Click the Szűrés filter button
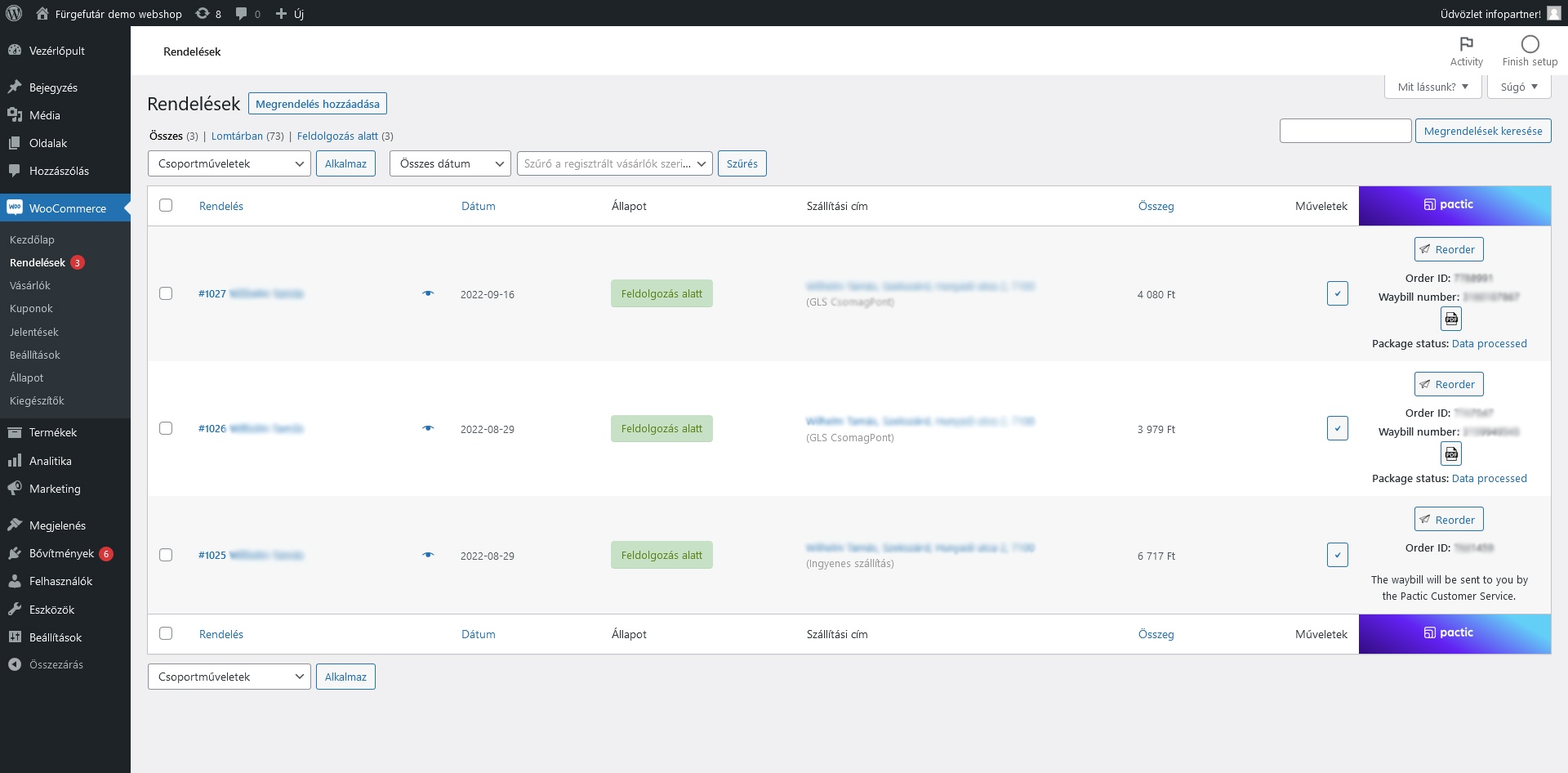Viewport: 1568px width, 773px height. point(742,163)
